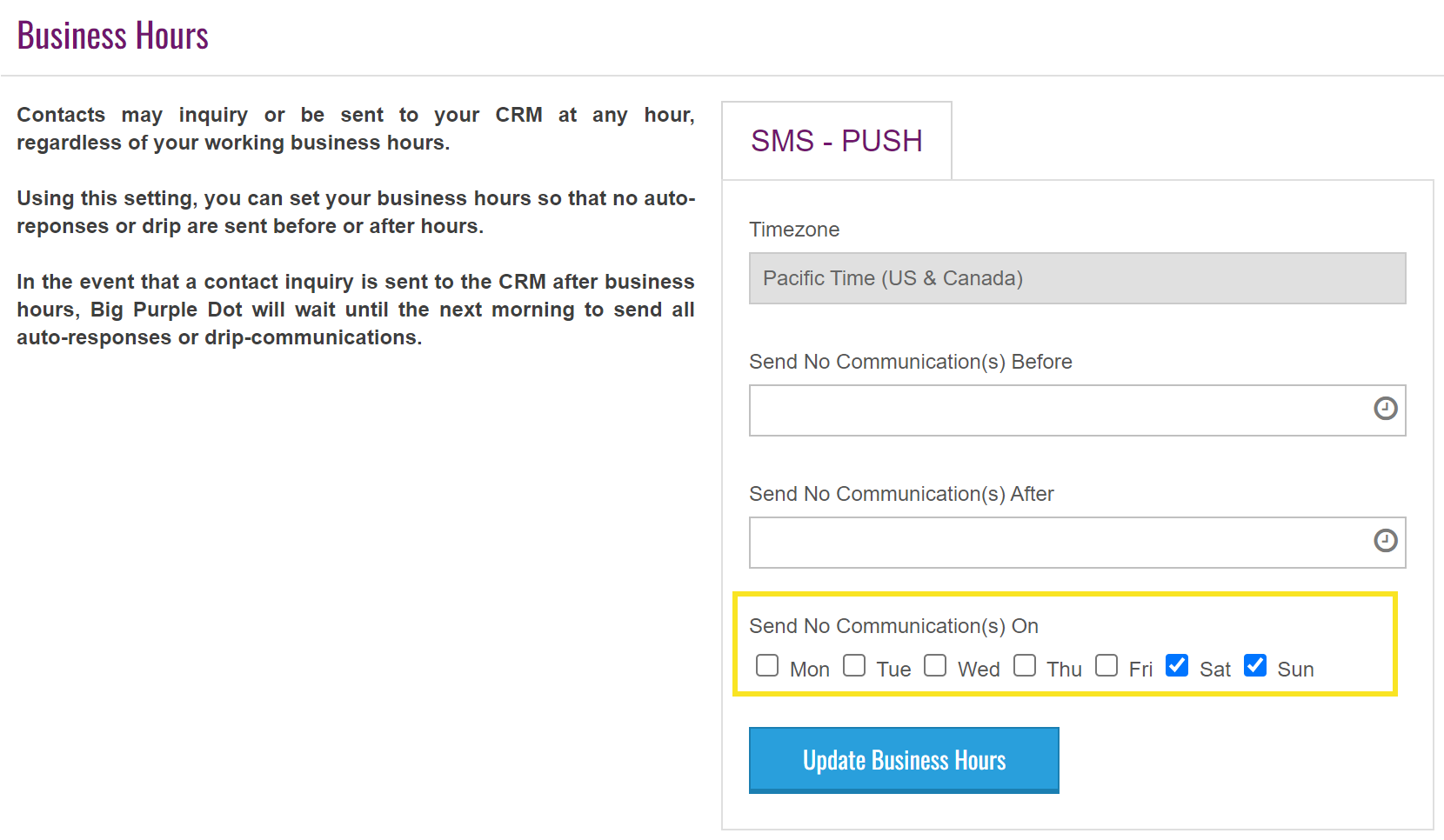The image size is (1444, 840).
Task: Uncheck the Sat checkbox
Action: coord(1177,665)
